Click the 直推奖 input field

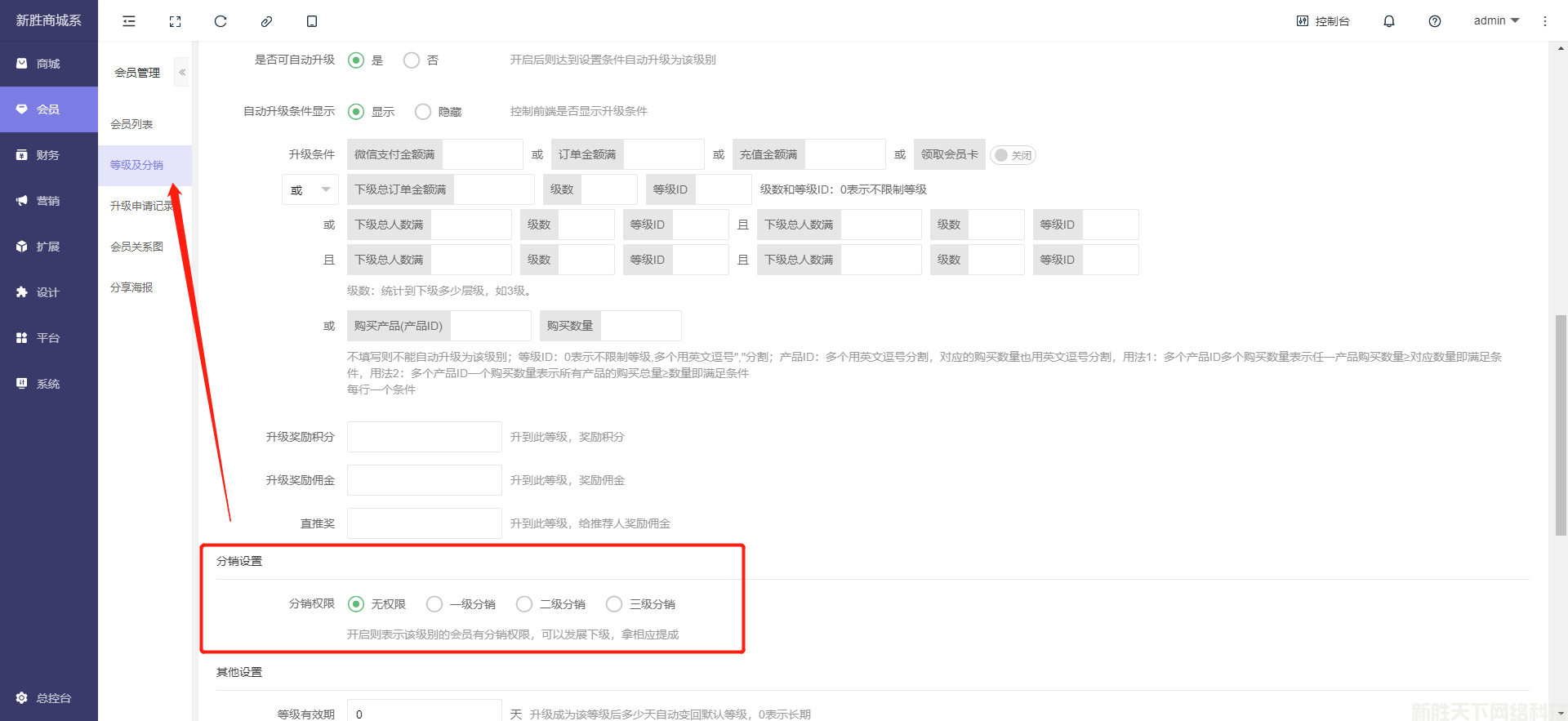425,523
